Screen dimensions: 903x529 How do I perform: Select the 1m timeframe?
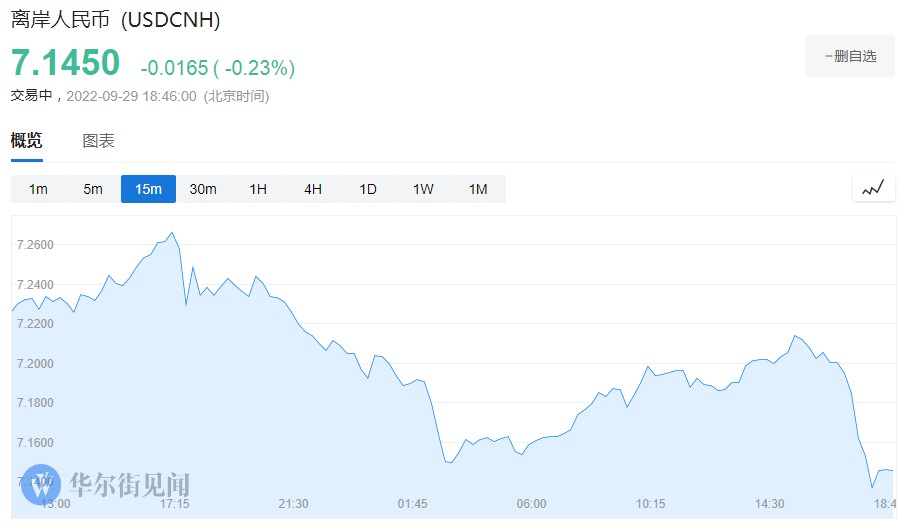[x=38, y=189]
